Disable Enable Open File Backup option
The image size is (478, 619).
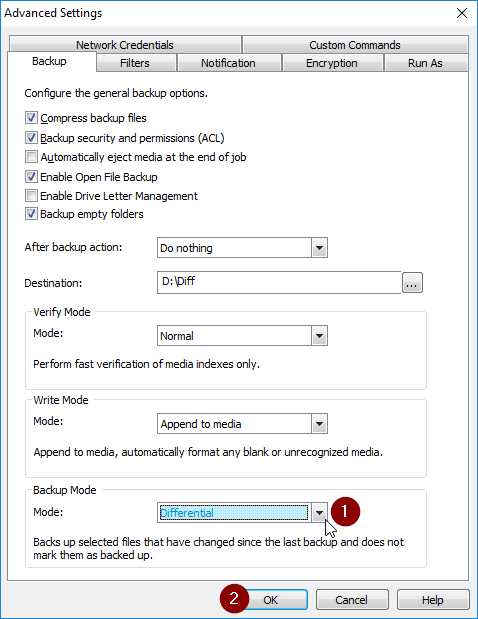pyautogui.click(x=31, y=176)
